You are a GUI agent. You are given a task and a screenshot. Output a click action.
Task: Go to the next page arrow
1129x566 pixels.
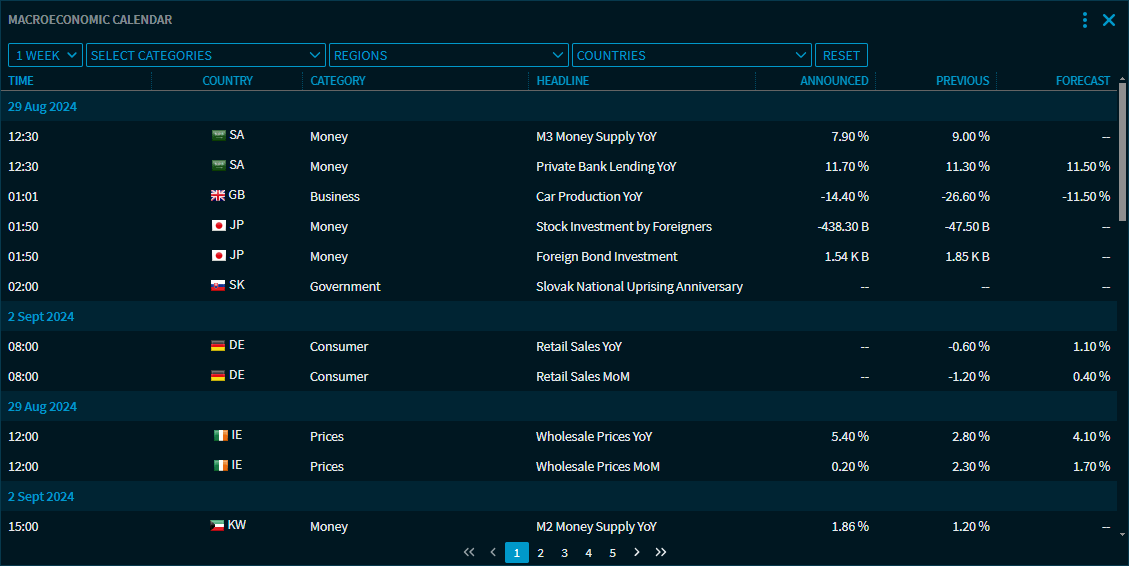point(637,552)
